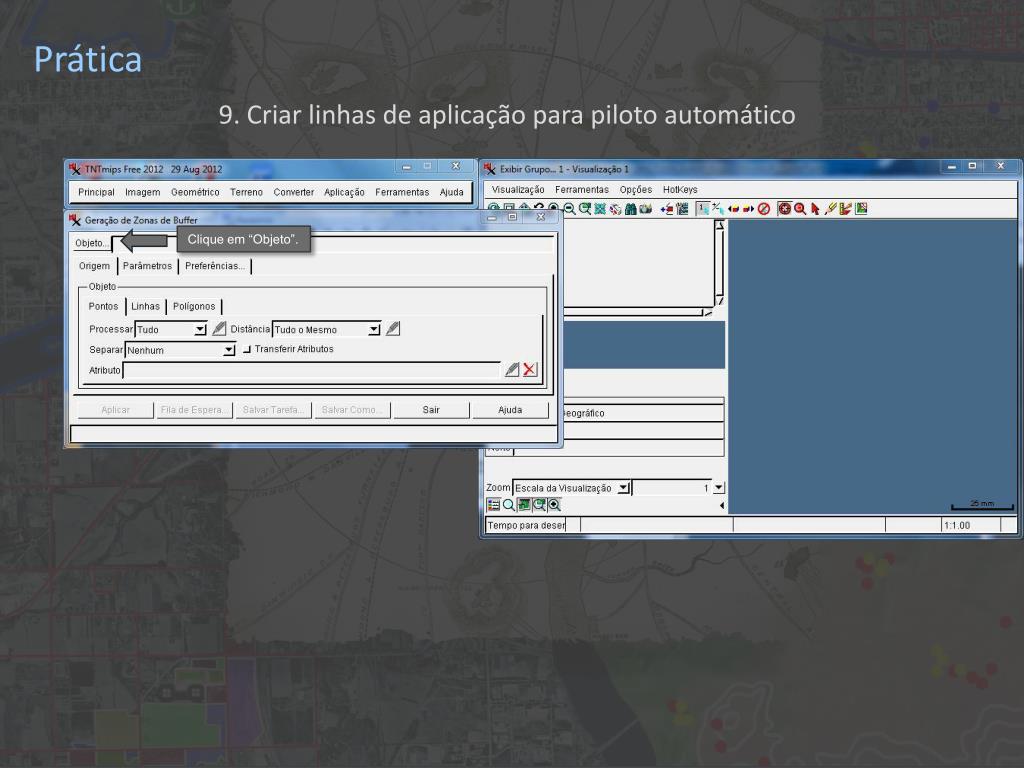1024x768 pixels.
Task: Click the green stepped icon below Zoom
Action: click(524, 505)
